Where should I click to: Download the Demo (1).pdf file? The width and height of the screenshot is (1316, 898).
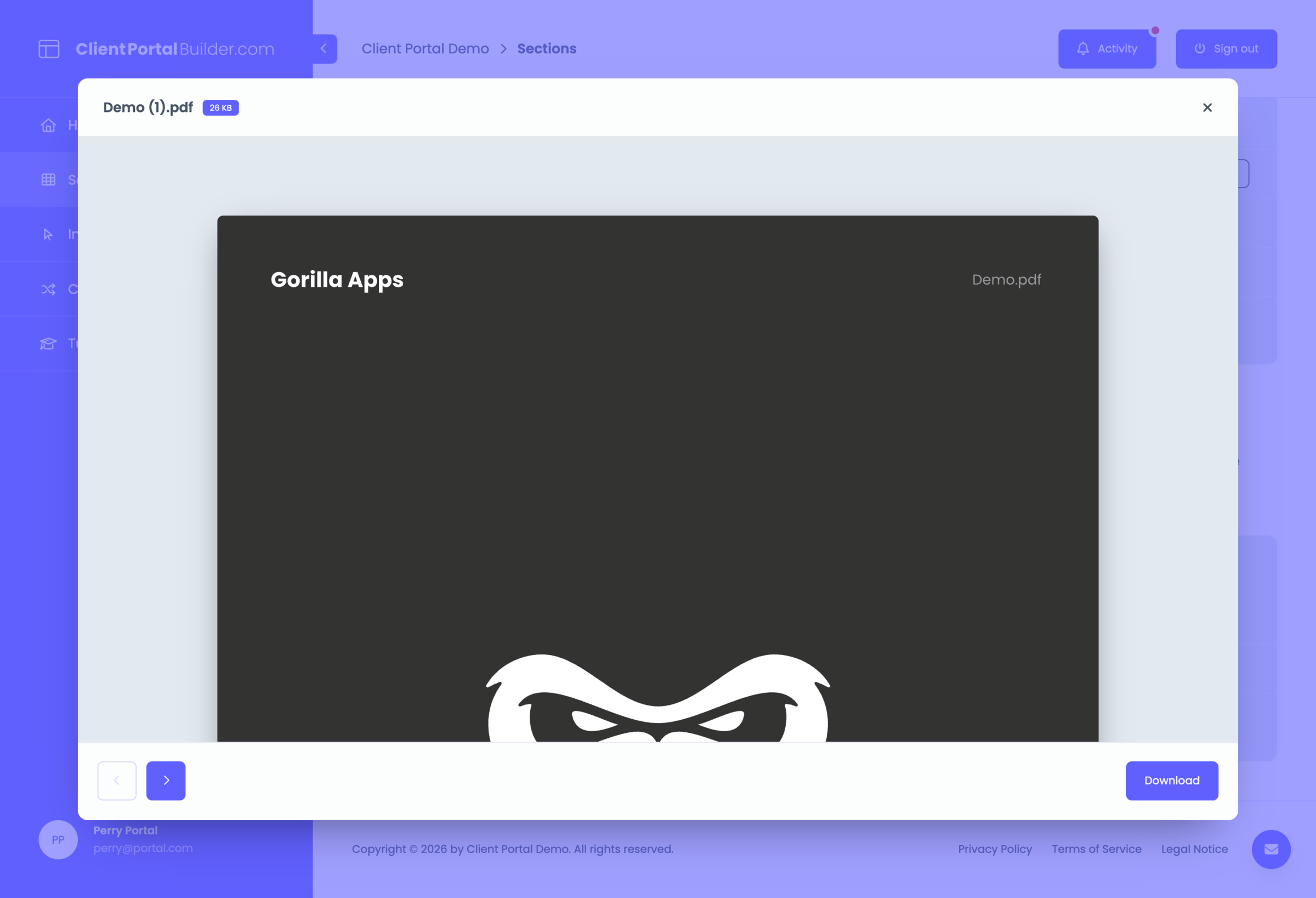1171,780
